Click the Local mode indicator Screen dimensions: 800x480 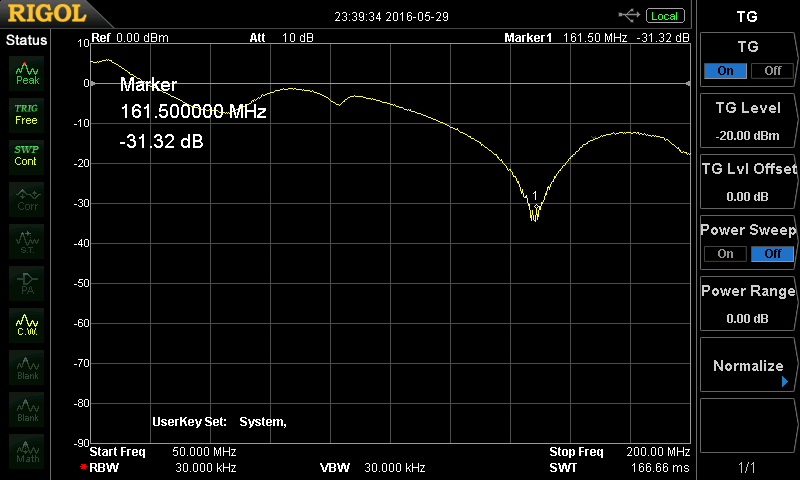point(664,16)
